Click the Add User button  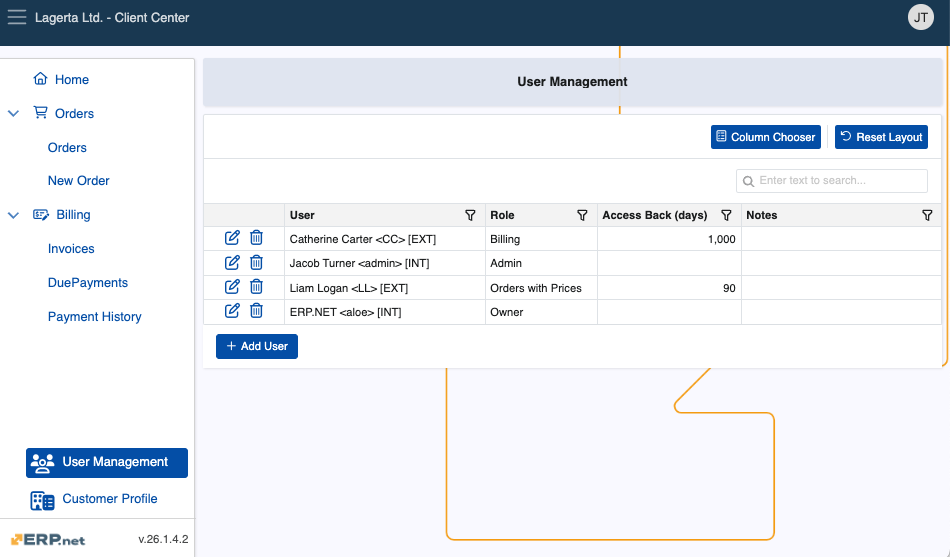click(x=257, y=346)
